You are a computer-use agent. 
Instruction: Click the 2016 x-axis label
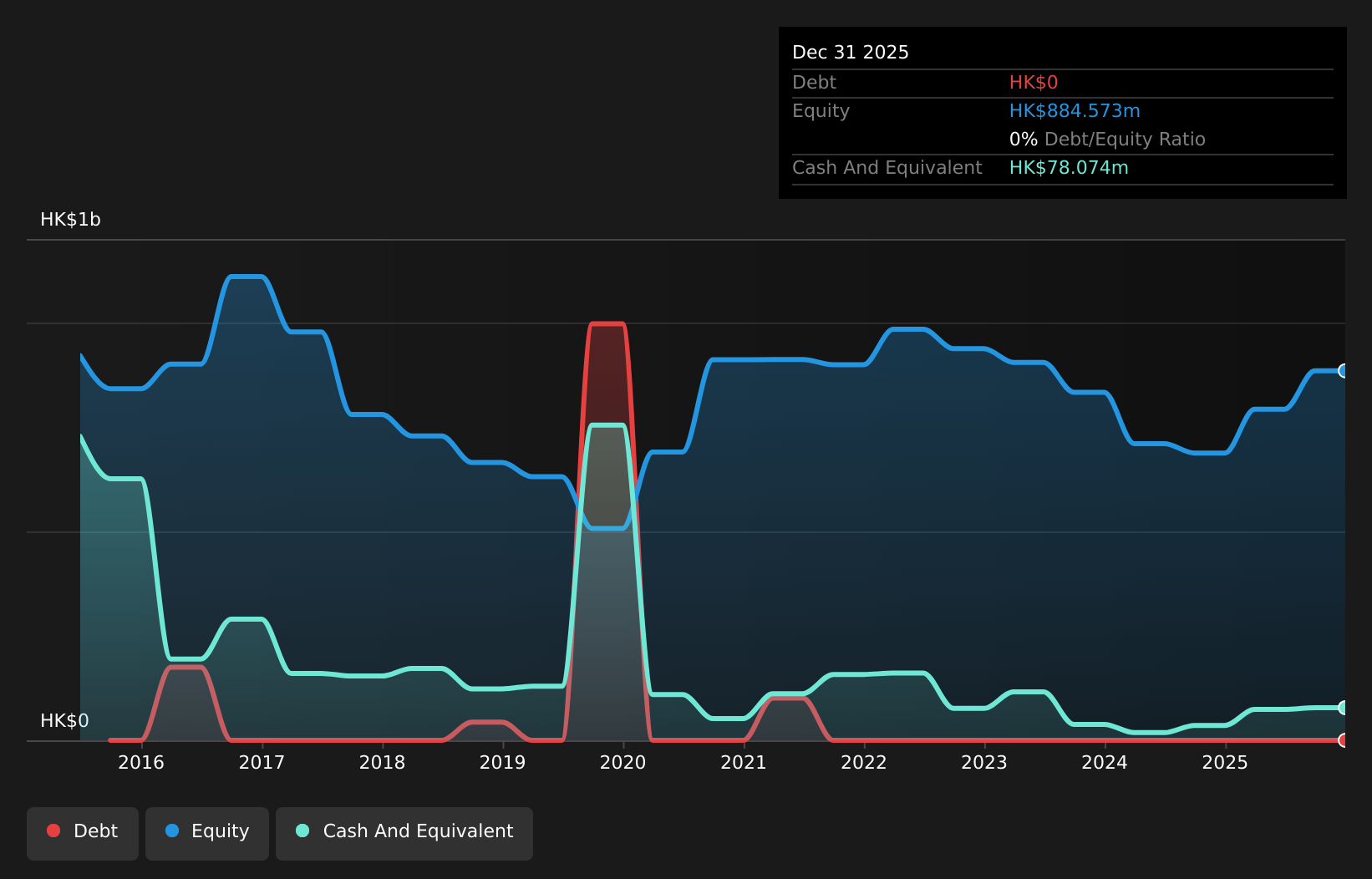pyautogui.click(x=141, y=763)
